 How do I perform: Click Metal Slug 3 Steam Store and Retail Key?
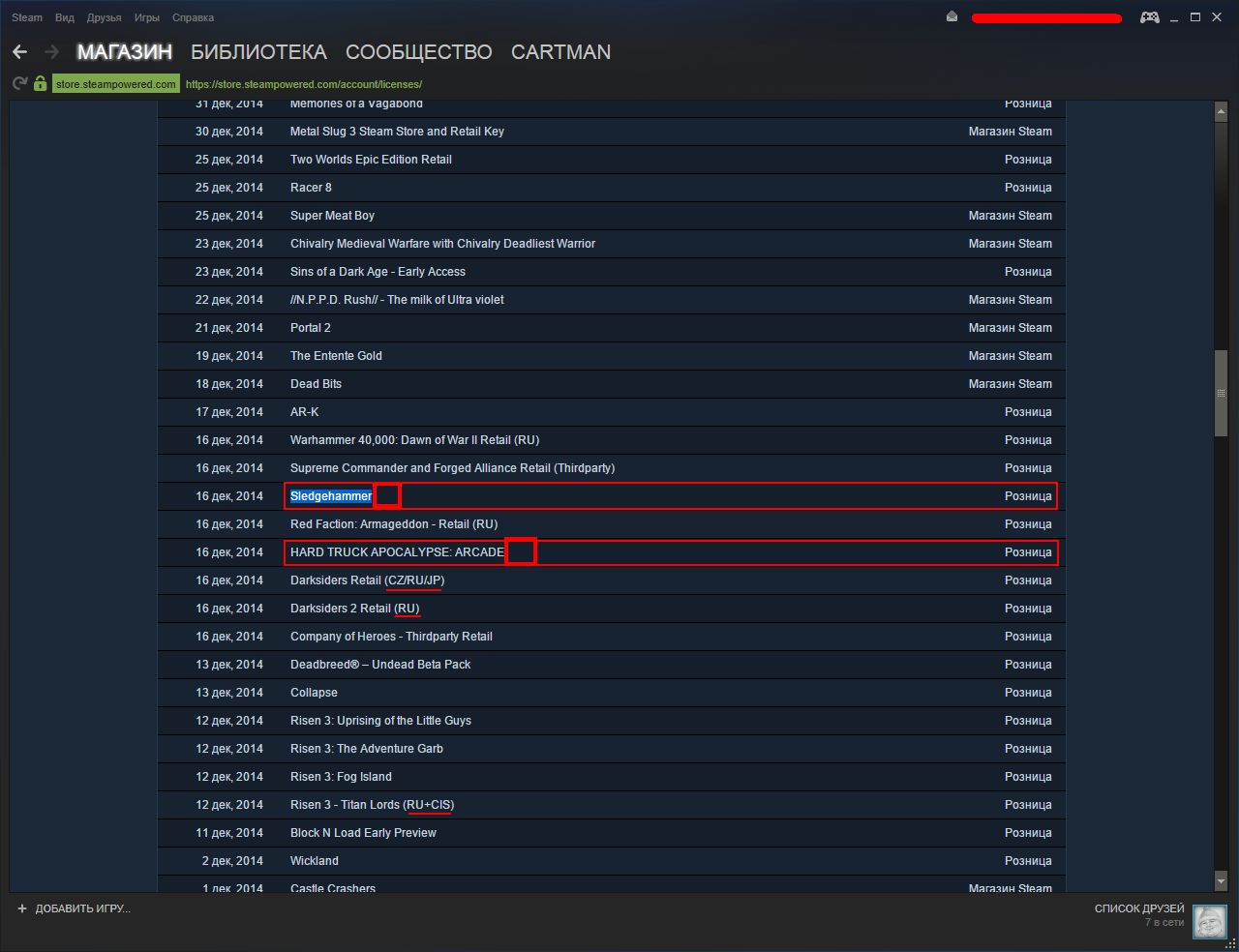click(397, 132)
